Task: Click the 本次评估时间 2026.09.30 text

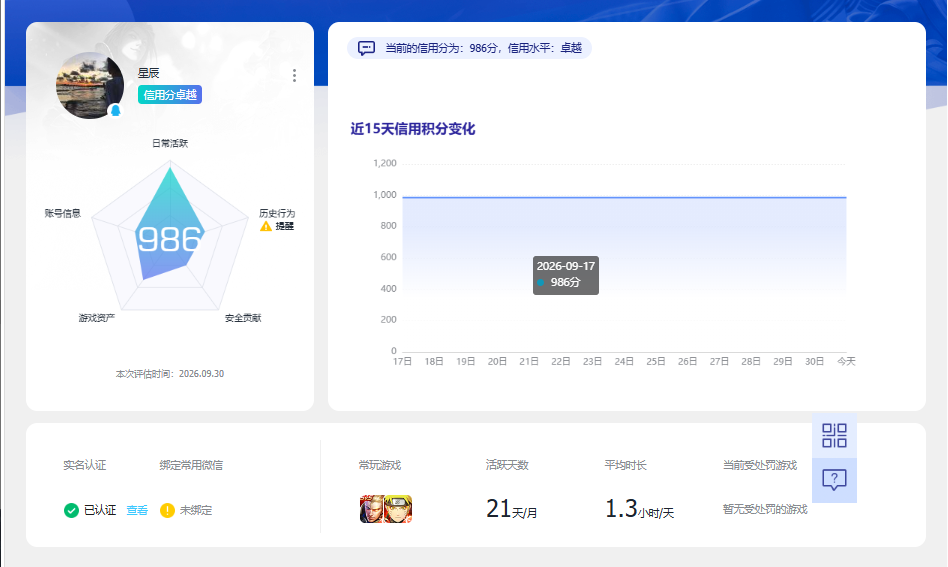Action: [170, 374]
